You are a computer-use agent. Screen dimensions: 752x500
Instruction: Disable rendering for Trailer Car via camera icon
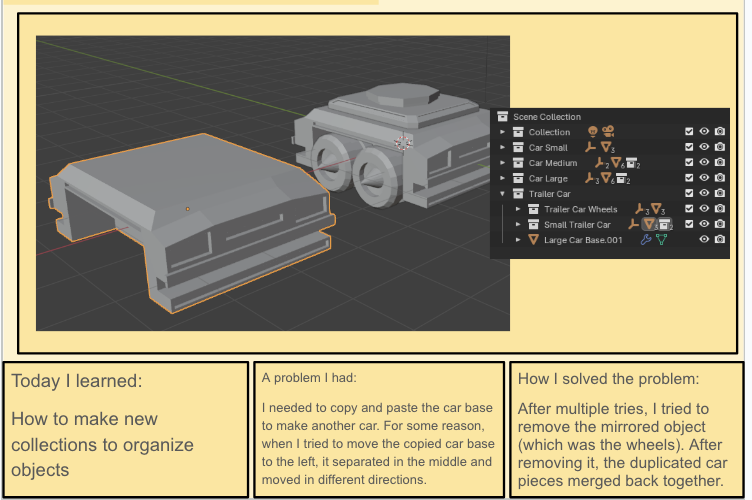(x=719, y=193)
